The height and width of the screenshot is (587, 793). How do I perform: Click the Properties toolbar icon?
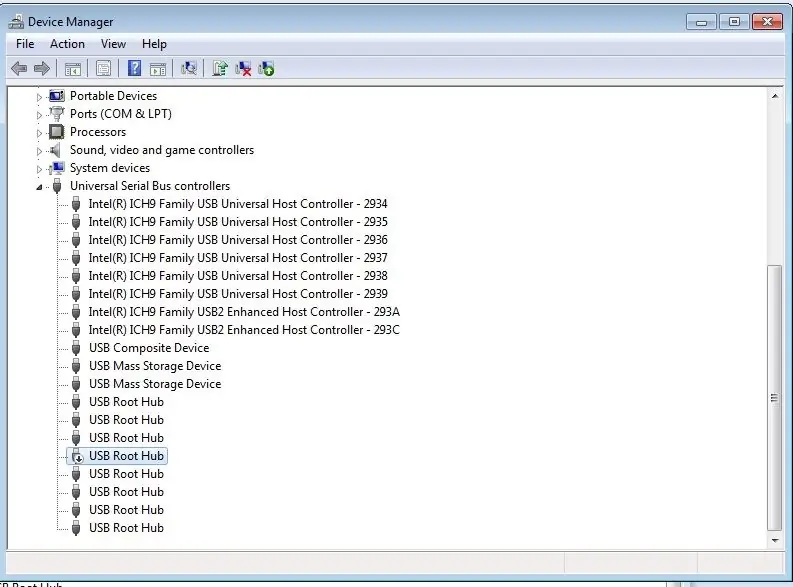[104, 69]
